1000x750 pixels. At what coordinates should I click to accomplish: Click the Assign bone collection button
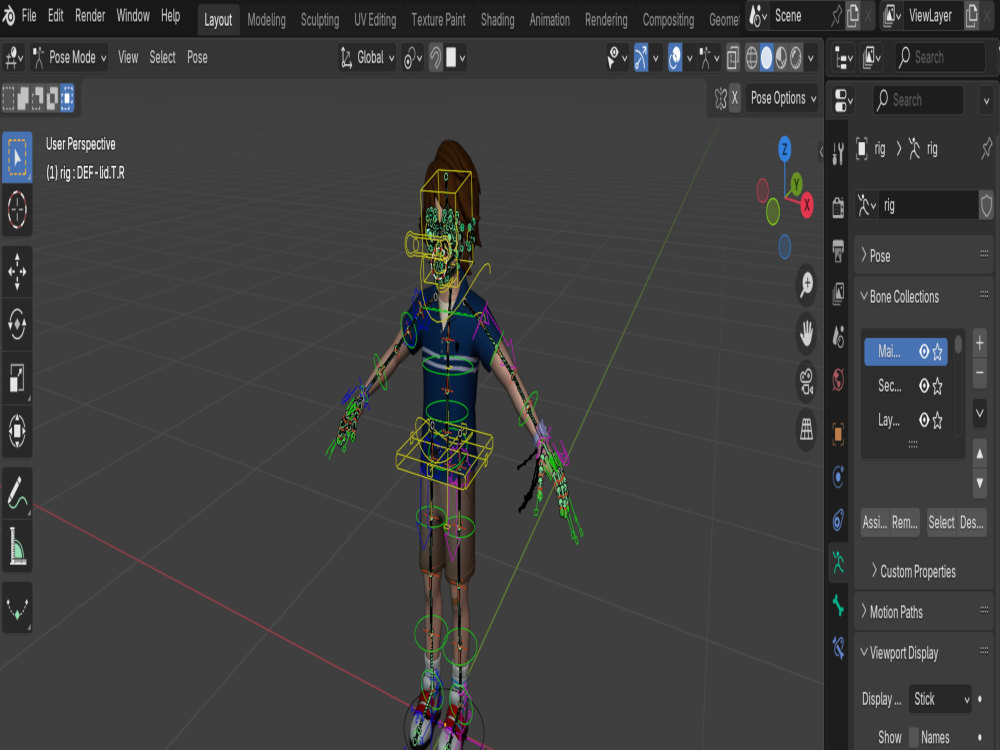pos(875,523)
